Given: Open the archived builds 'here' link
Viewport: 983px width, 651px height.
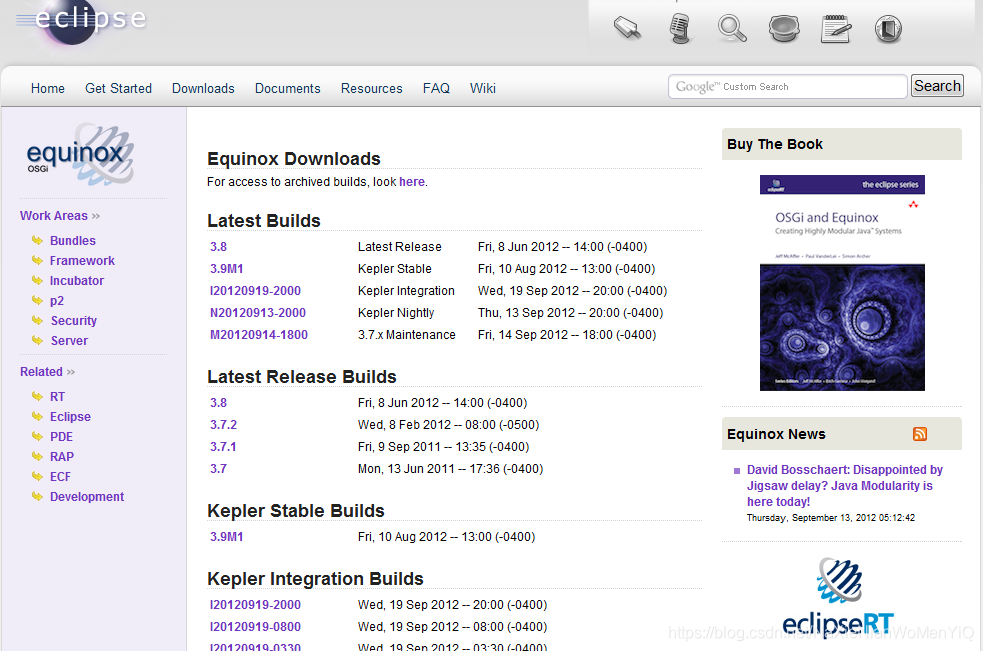Looking at the screenshot, I should click(413, 181).
